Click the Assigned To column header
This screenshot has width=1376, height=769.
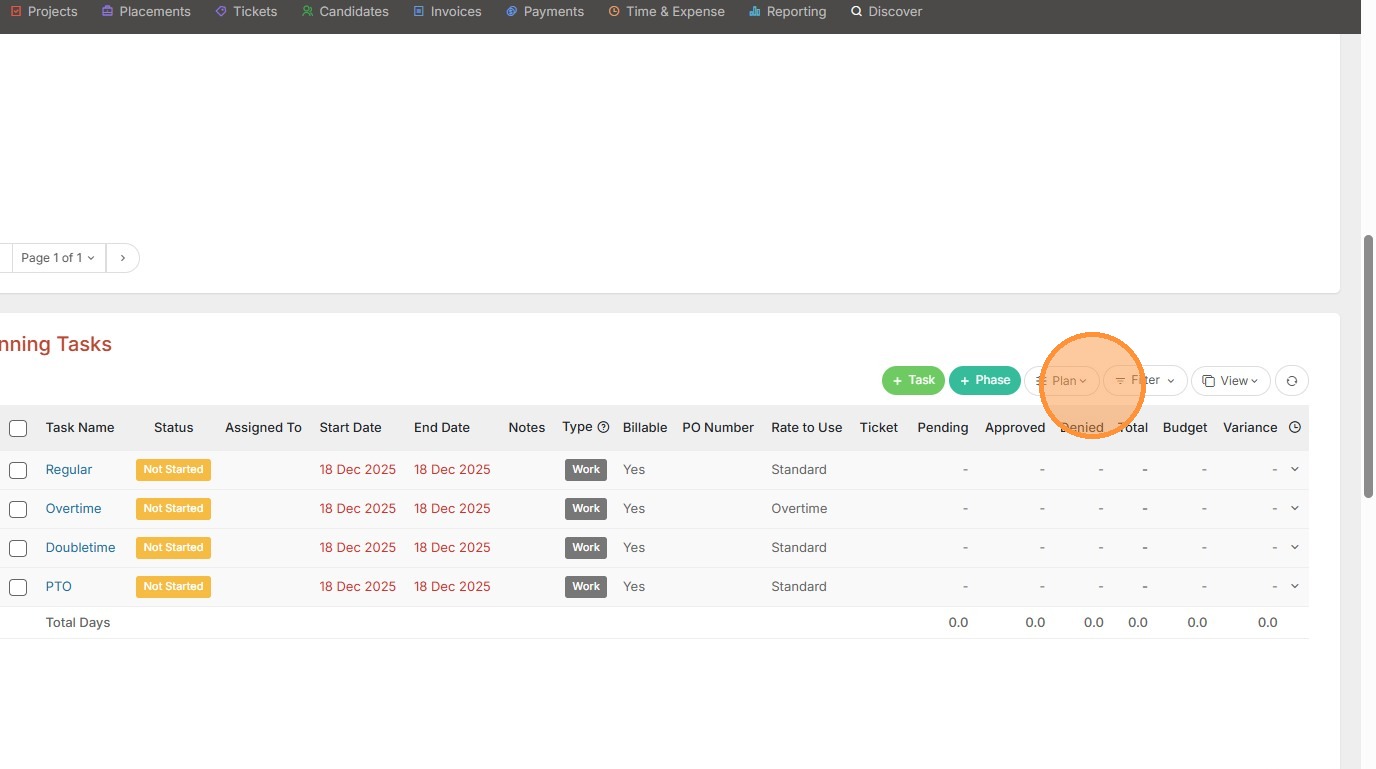click(x=263, y=428)
